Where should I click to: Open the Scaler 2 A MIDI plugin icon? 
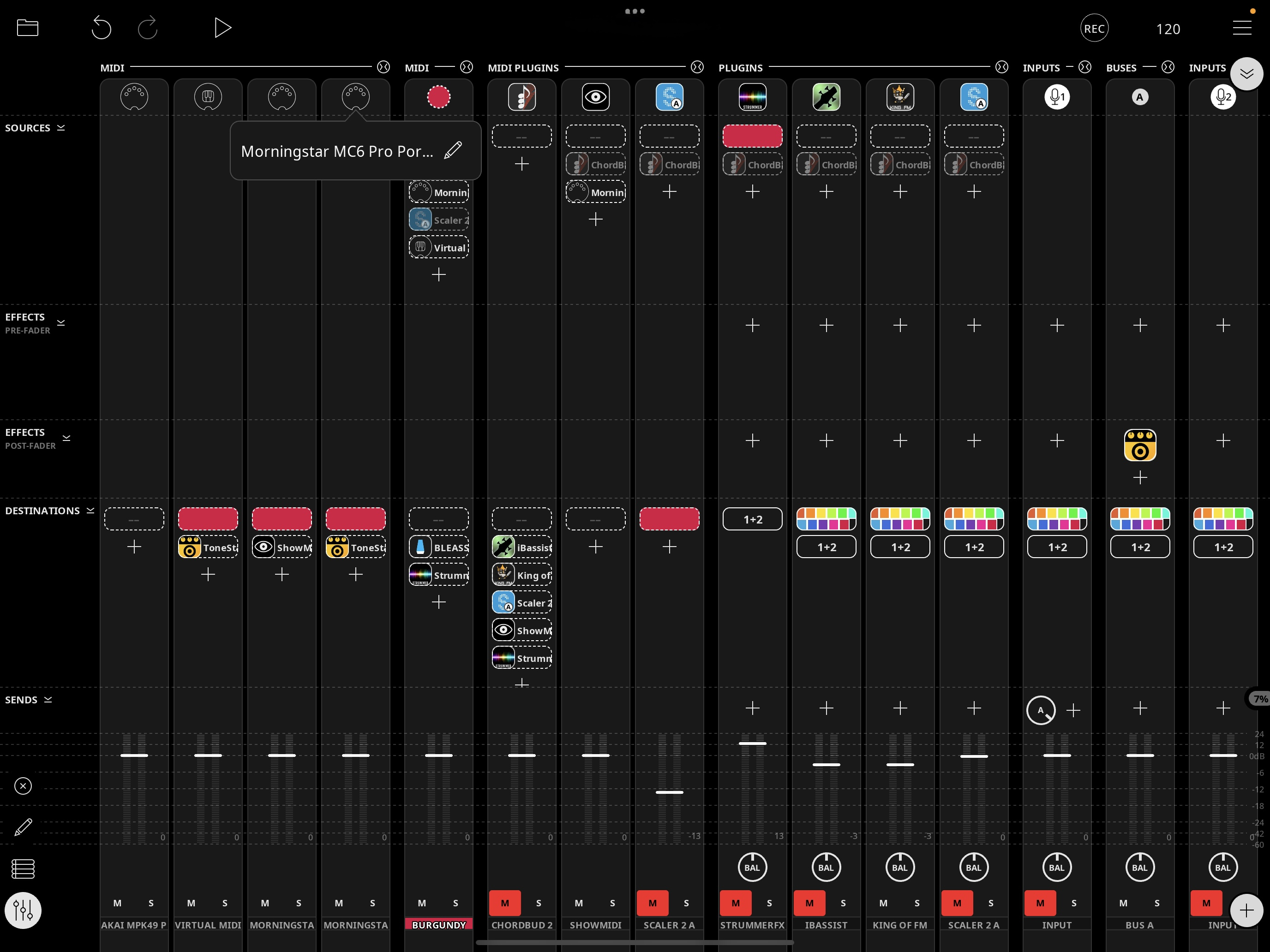tap(670, 96)
